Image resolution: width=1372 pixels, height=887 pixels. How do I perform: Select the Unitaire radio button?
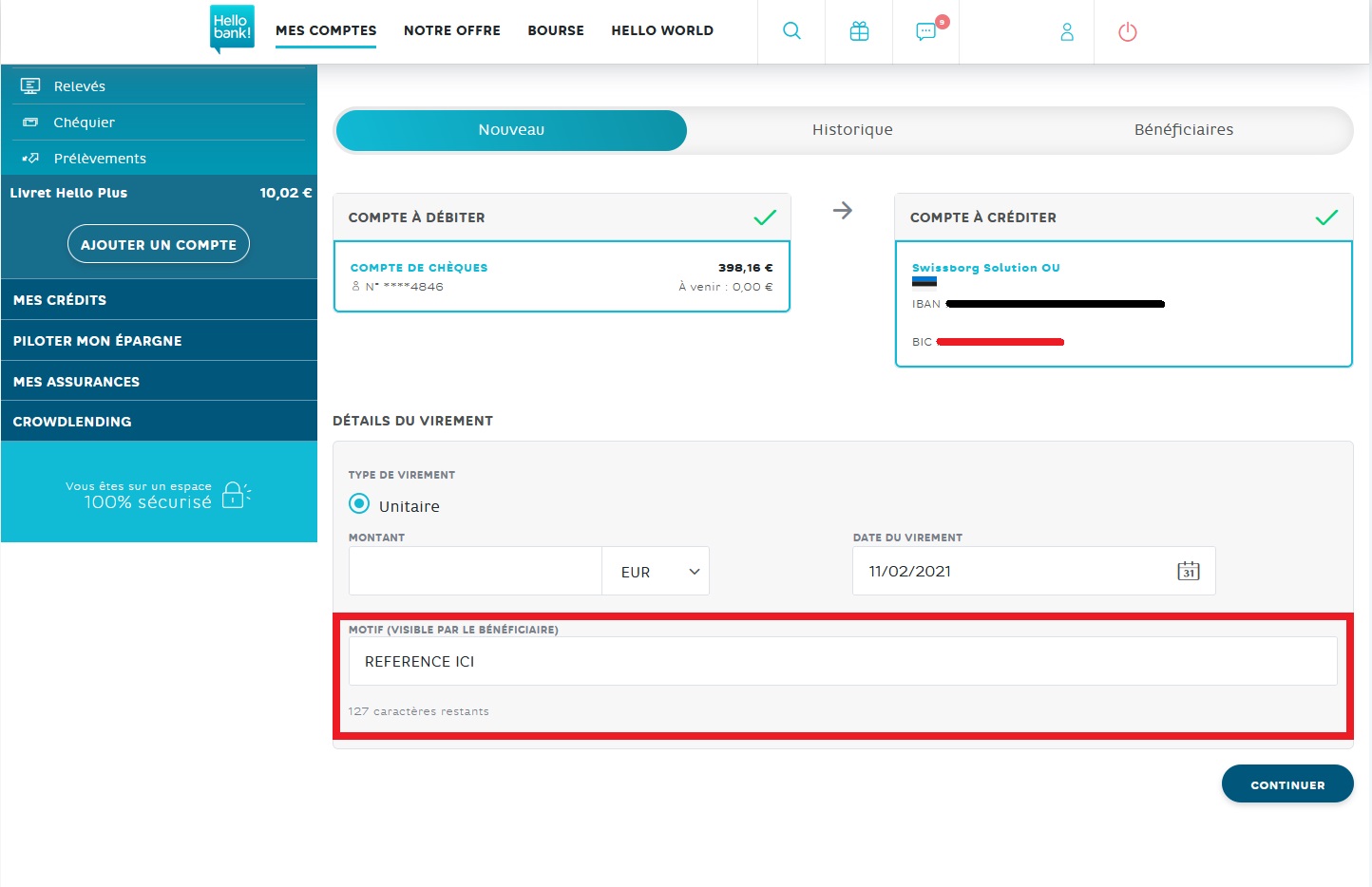pos(359,504)
